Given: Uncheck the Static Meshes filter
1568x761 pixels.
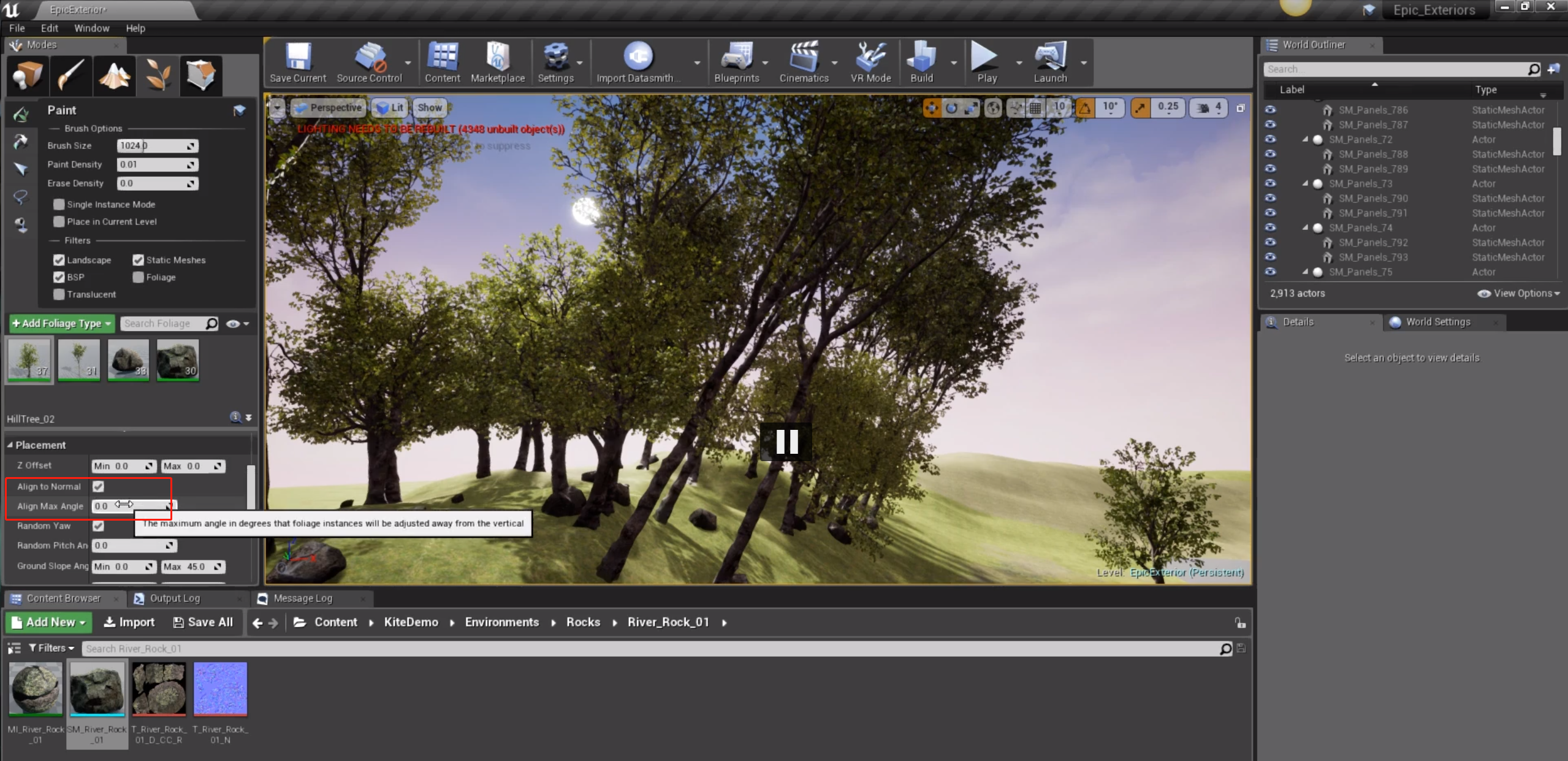Looking at the screenshot, I should (138, 260).
